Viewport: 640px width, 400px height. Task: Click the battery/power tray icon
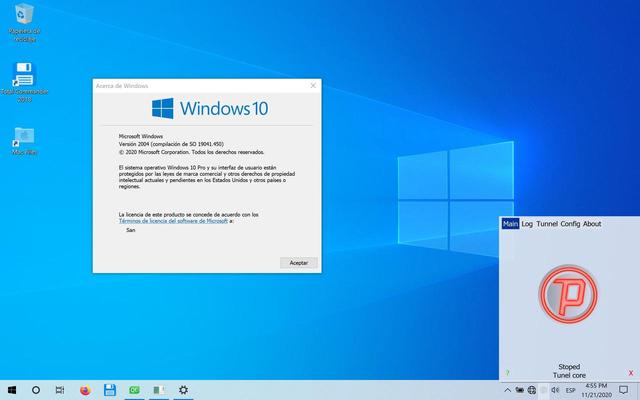tap(519, 390)
